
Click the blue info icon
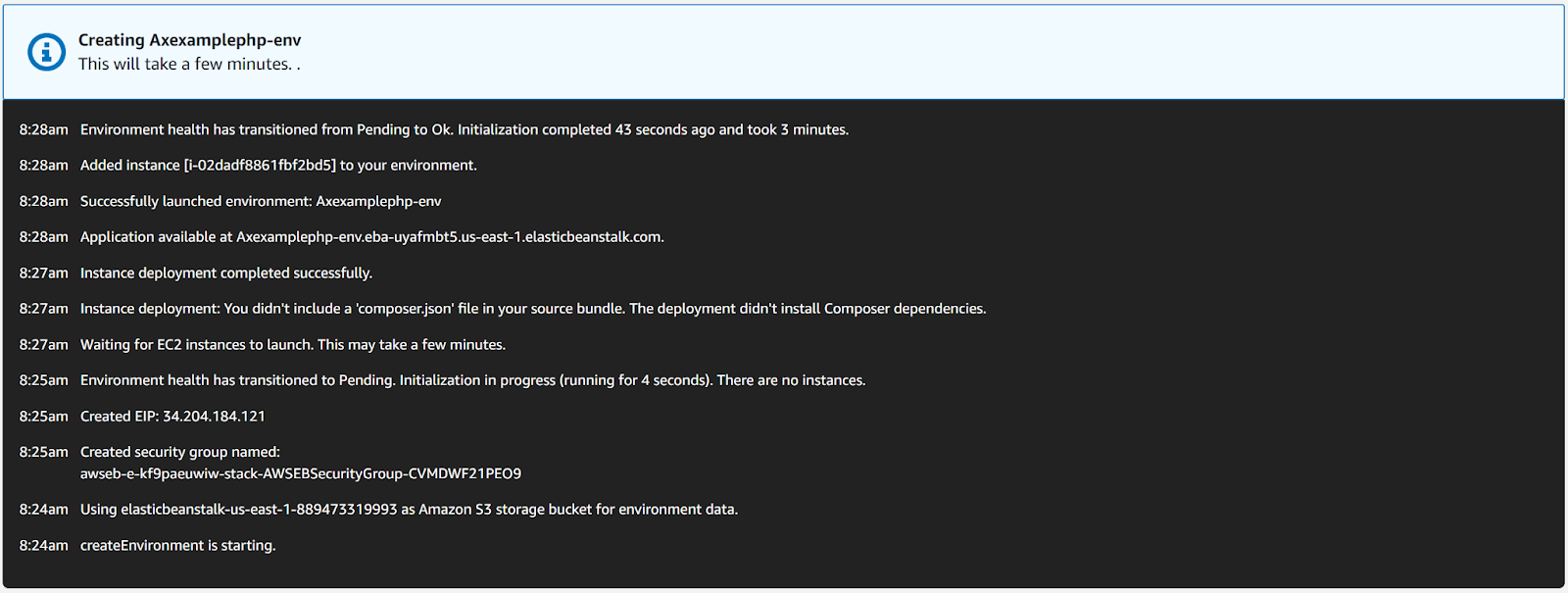45,52
